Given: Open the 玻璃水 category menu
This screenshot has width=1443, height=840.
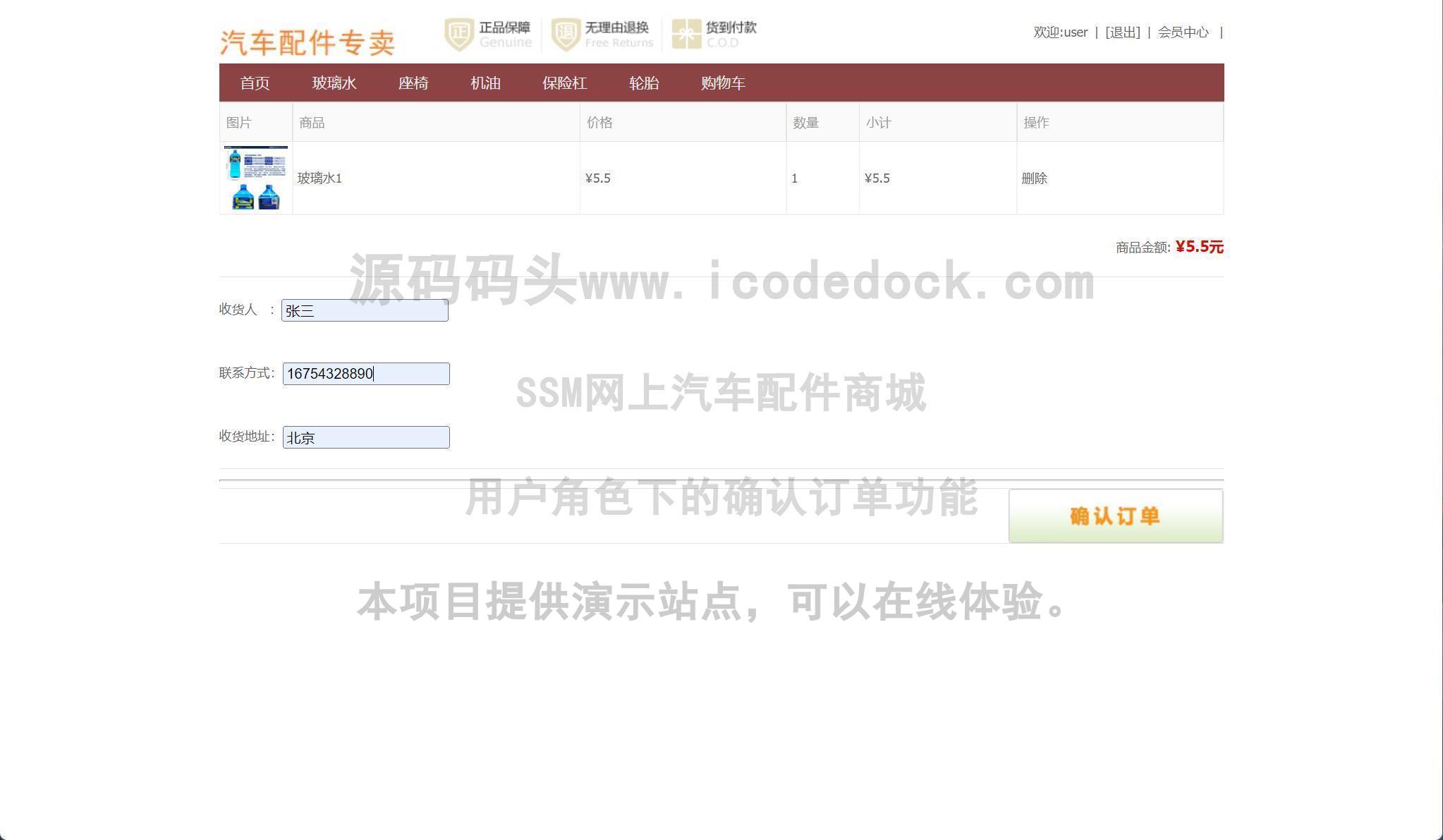Looking at the screenshot, I should (334, 83).
